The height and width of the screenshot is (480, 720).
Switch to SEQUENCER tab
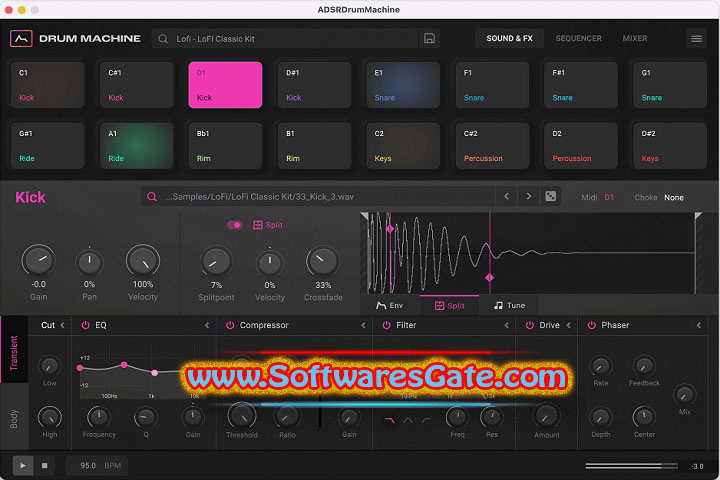(578, 39)
